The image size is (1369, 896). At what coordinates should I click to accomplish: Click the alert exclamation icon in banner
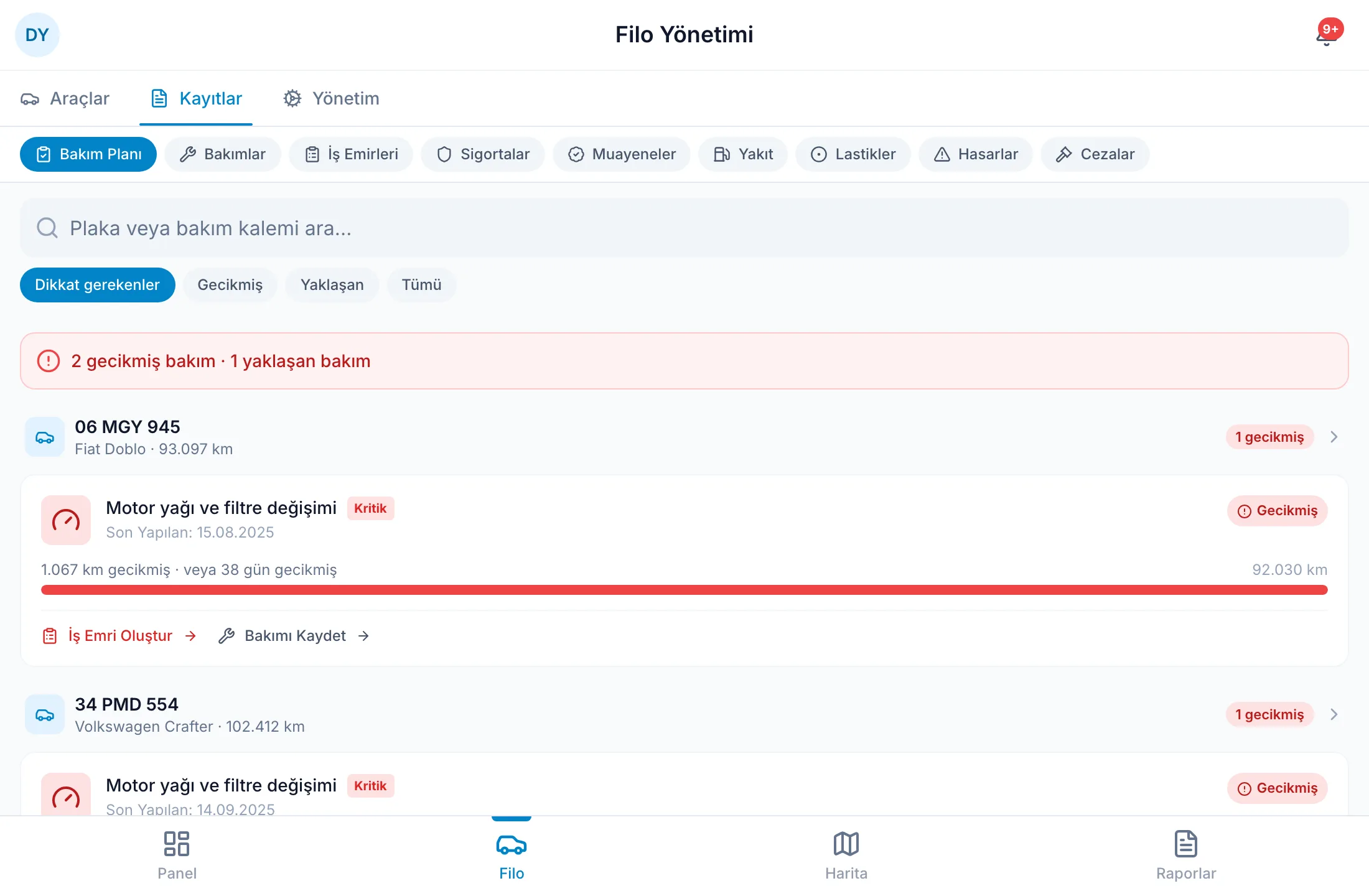click(49, 361)
